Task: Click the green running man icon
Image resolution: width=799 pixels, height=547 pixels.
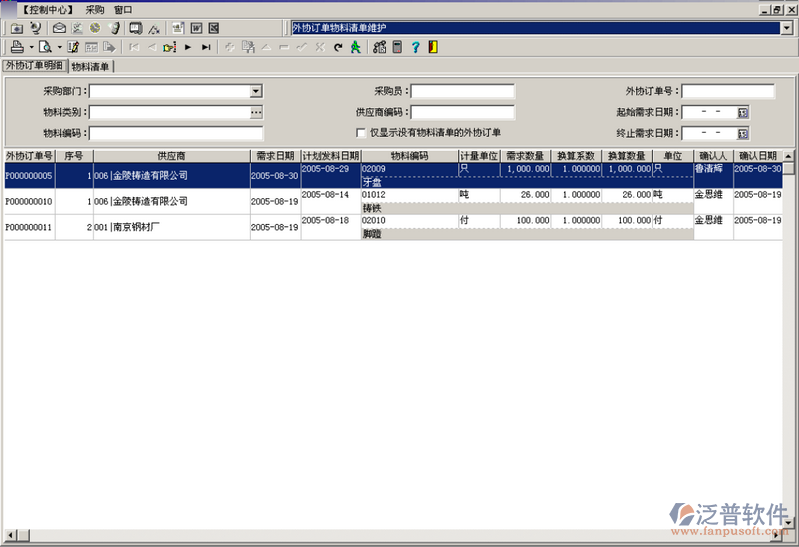Action: (x=355, y=47)
